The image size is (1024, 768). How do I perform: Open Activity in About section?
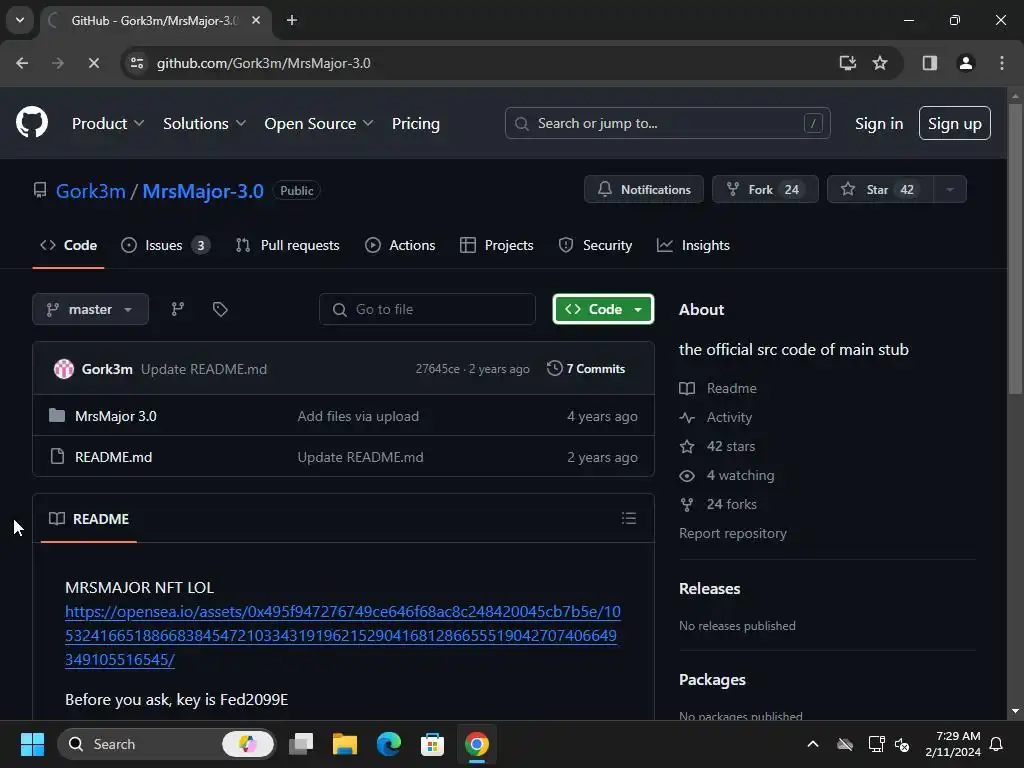(729, 417)
